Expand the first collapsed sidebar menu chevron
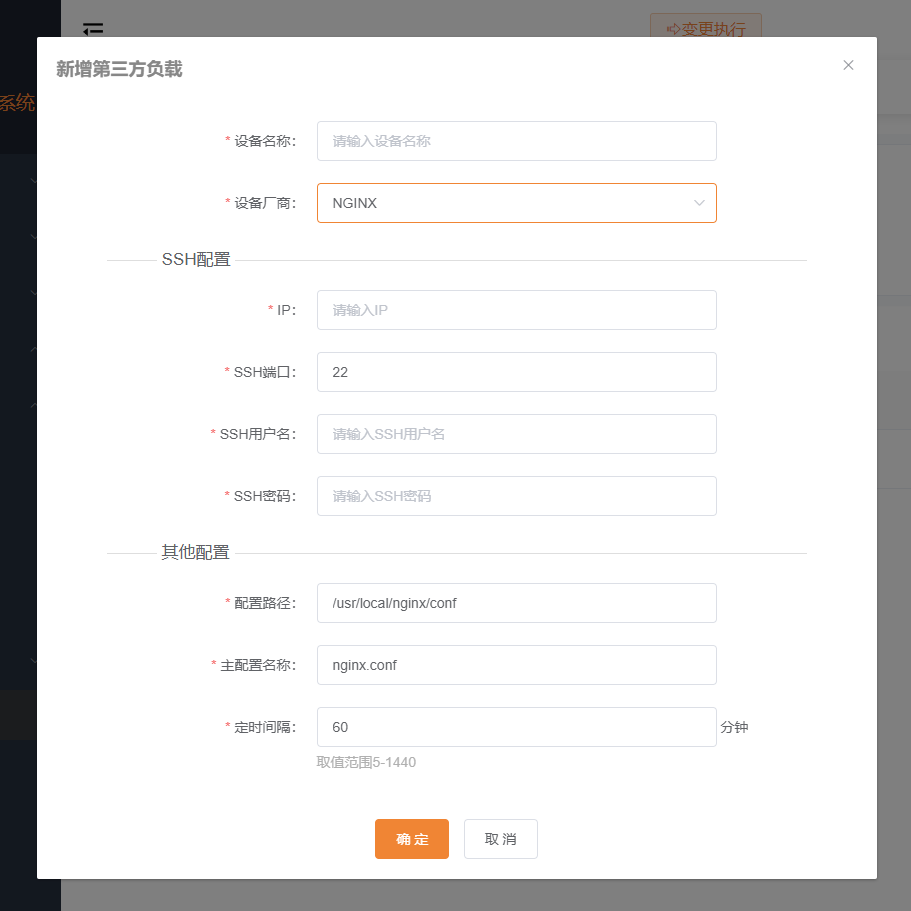 pos(32,180)
